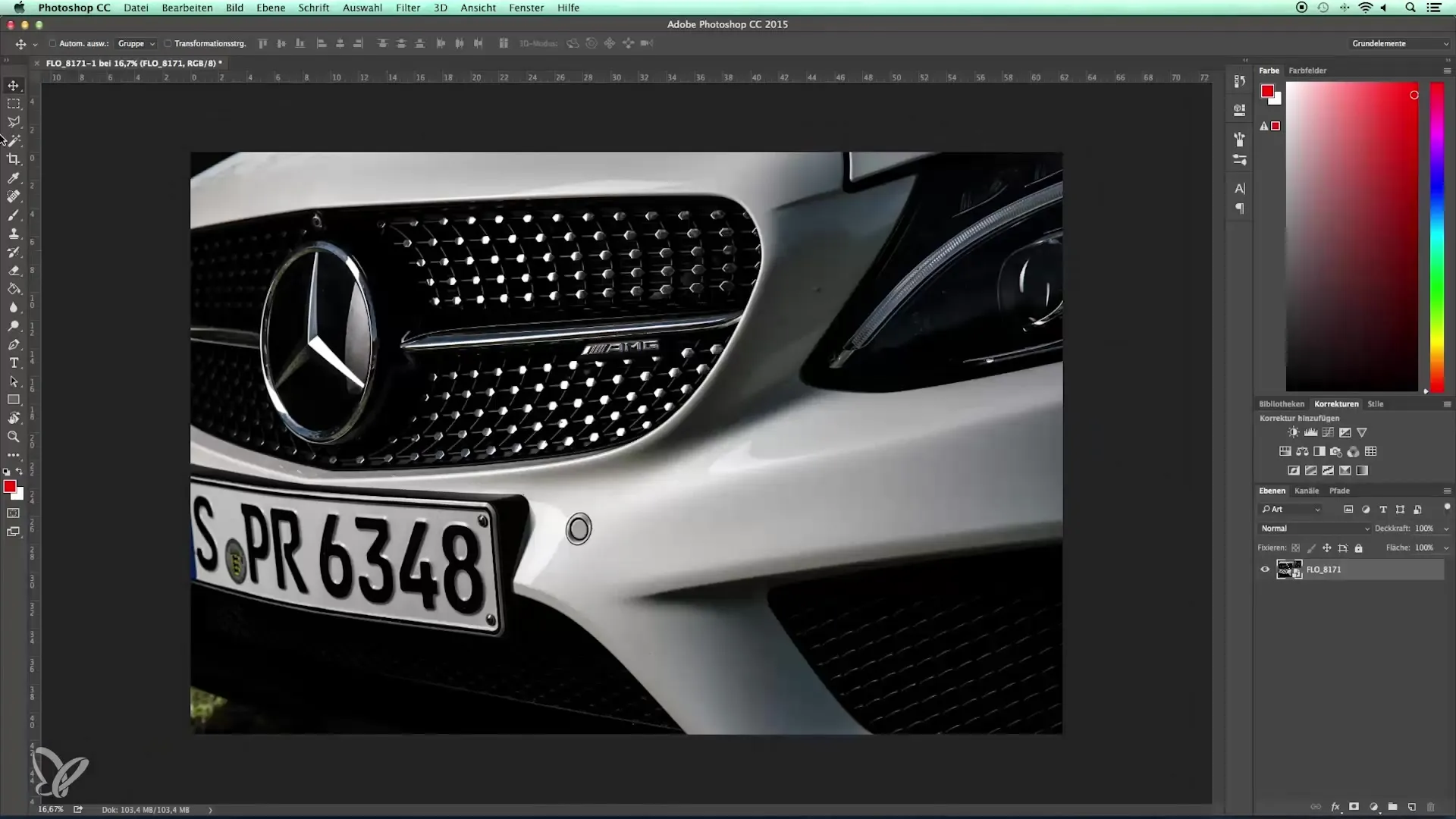
Task: Open the macOS Spotlight search icon
Action: click(x=1410, y=8)
